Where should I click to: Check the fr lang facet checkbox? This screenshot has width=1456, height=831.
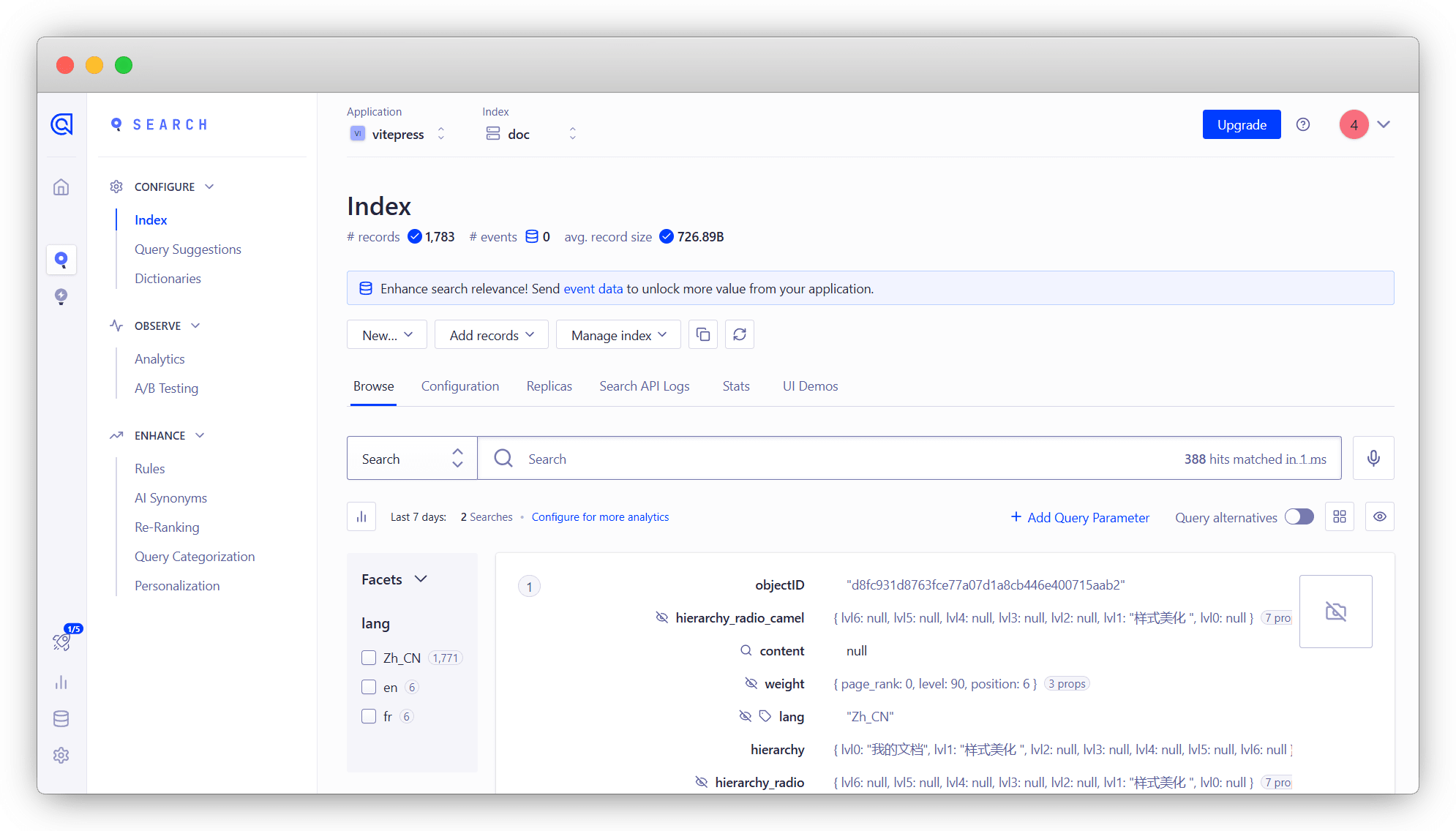pos(369,716)
